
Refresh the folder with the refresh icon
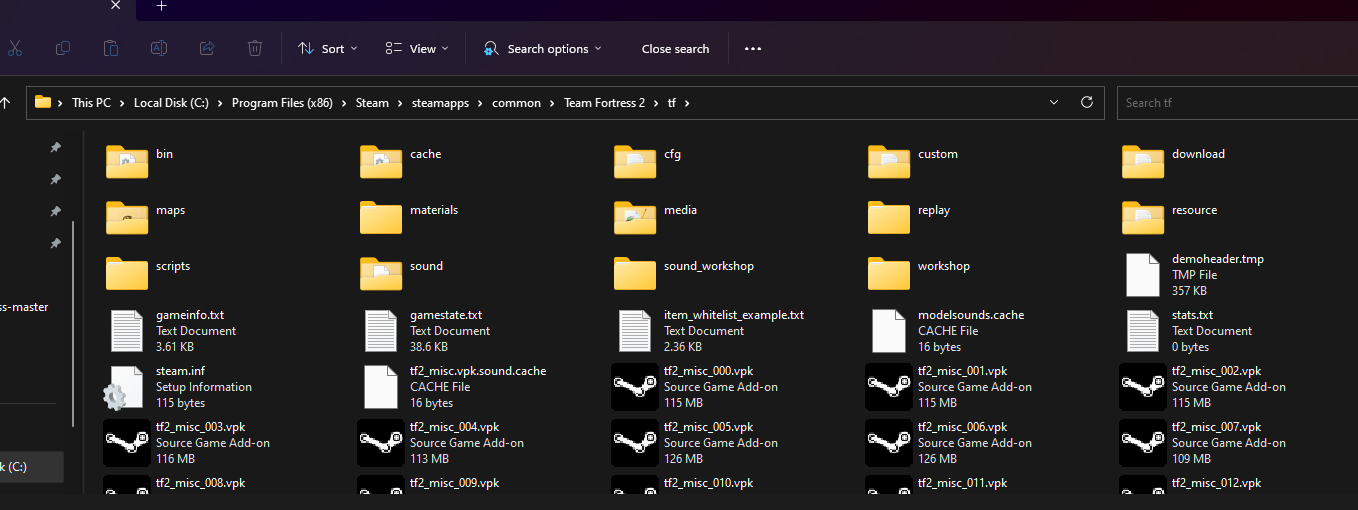(1087, 102)
